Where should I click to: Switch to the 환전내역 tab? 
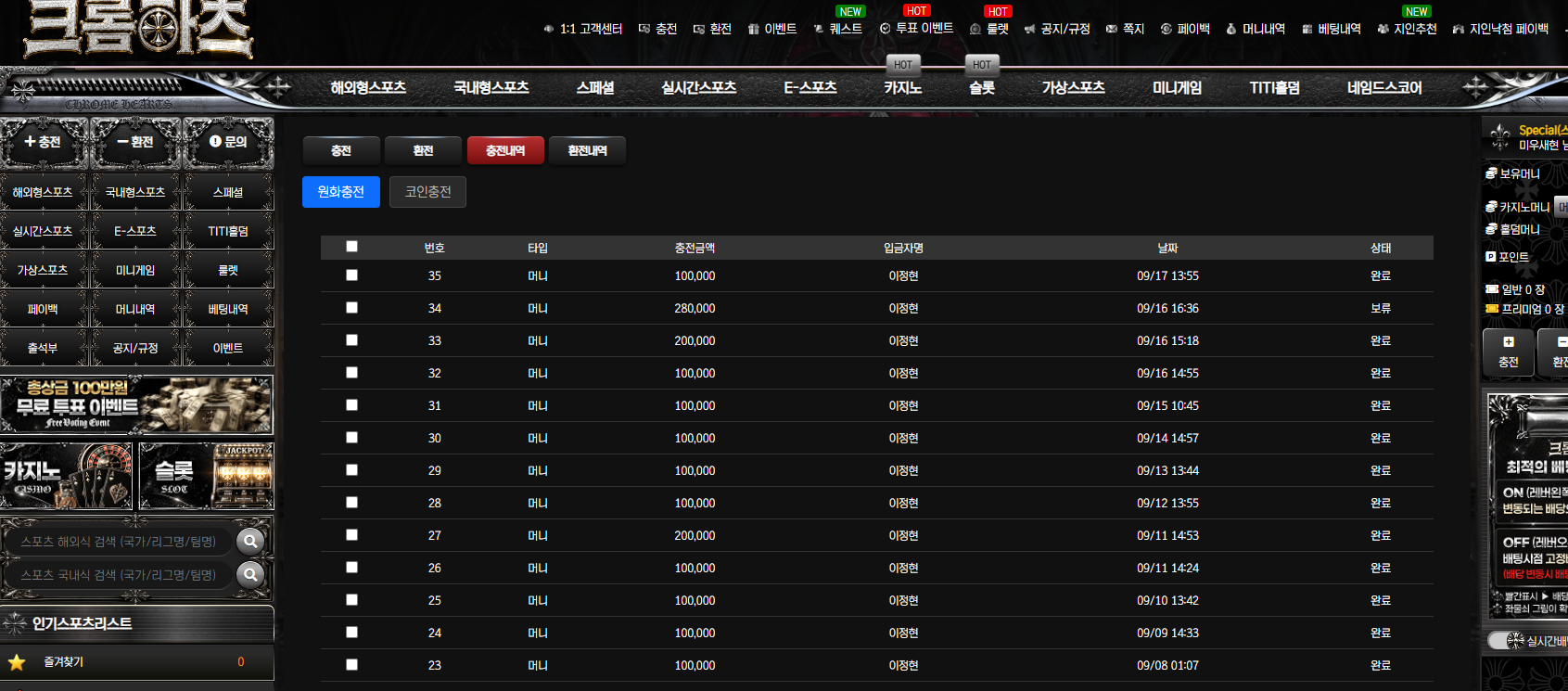[x=587, y=150]
